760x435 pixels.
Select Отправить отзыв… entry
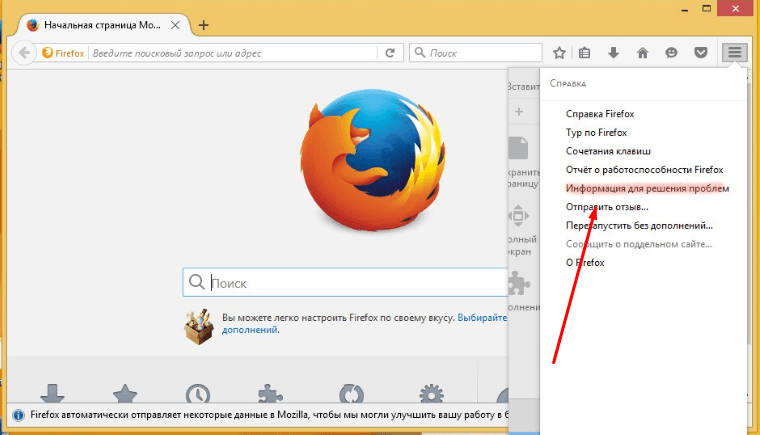(607, 207)
